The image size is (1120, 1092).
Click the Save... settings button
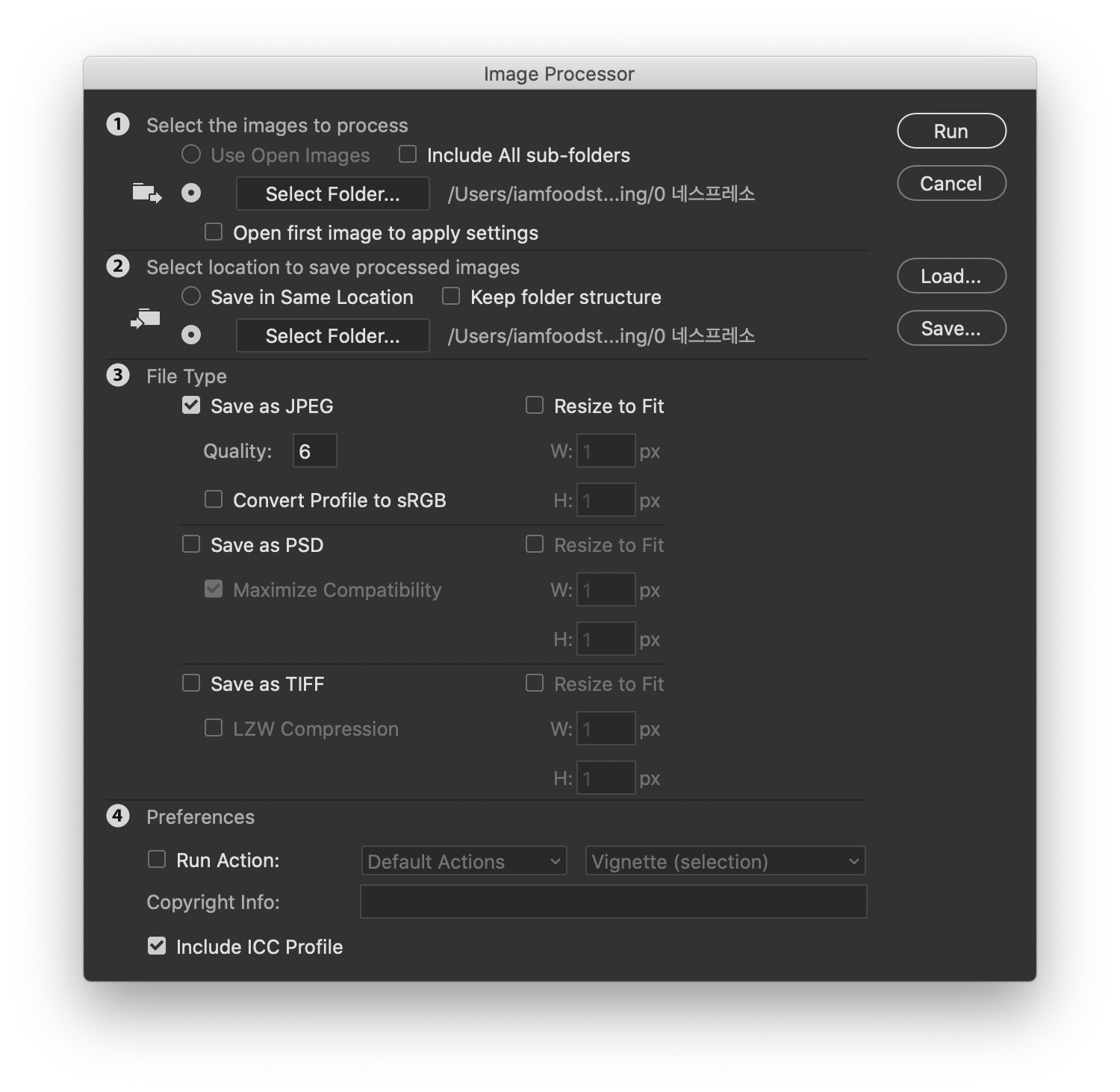point(951,328)
